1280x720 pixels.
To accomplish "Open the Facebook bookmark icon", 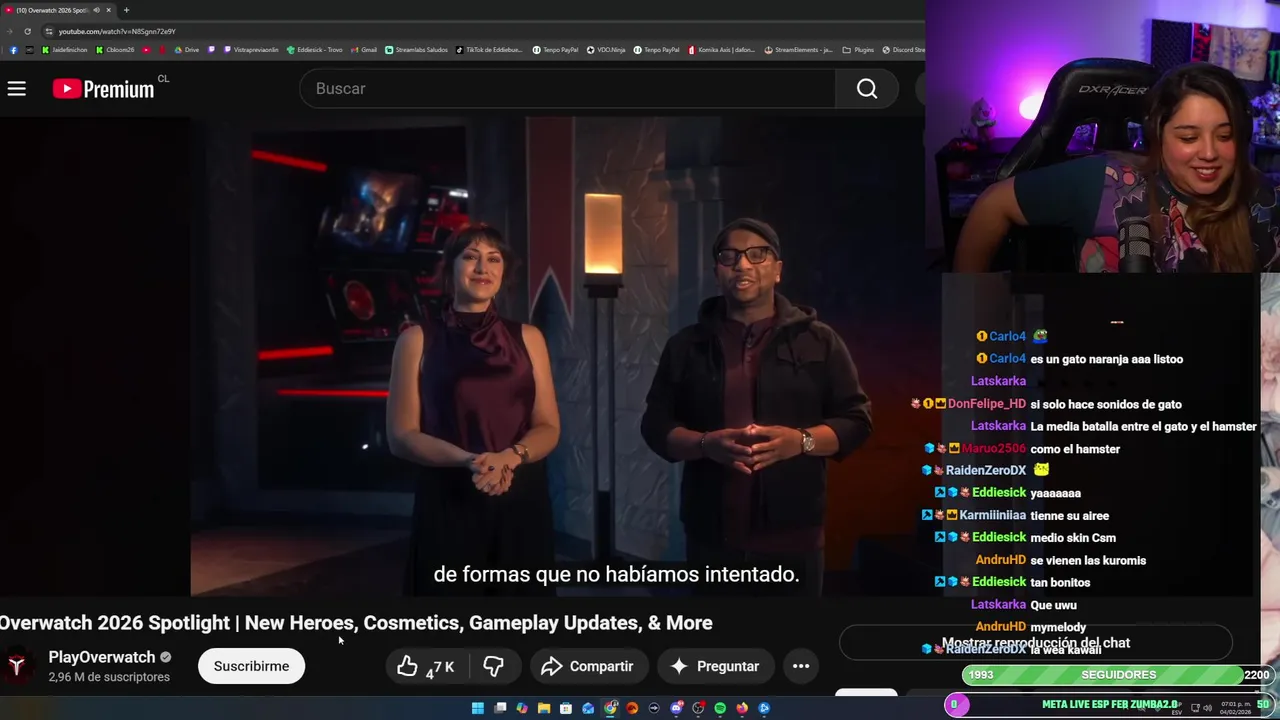I will 13,50.
